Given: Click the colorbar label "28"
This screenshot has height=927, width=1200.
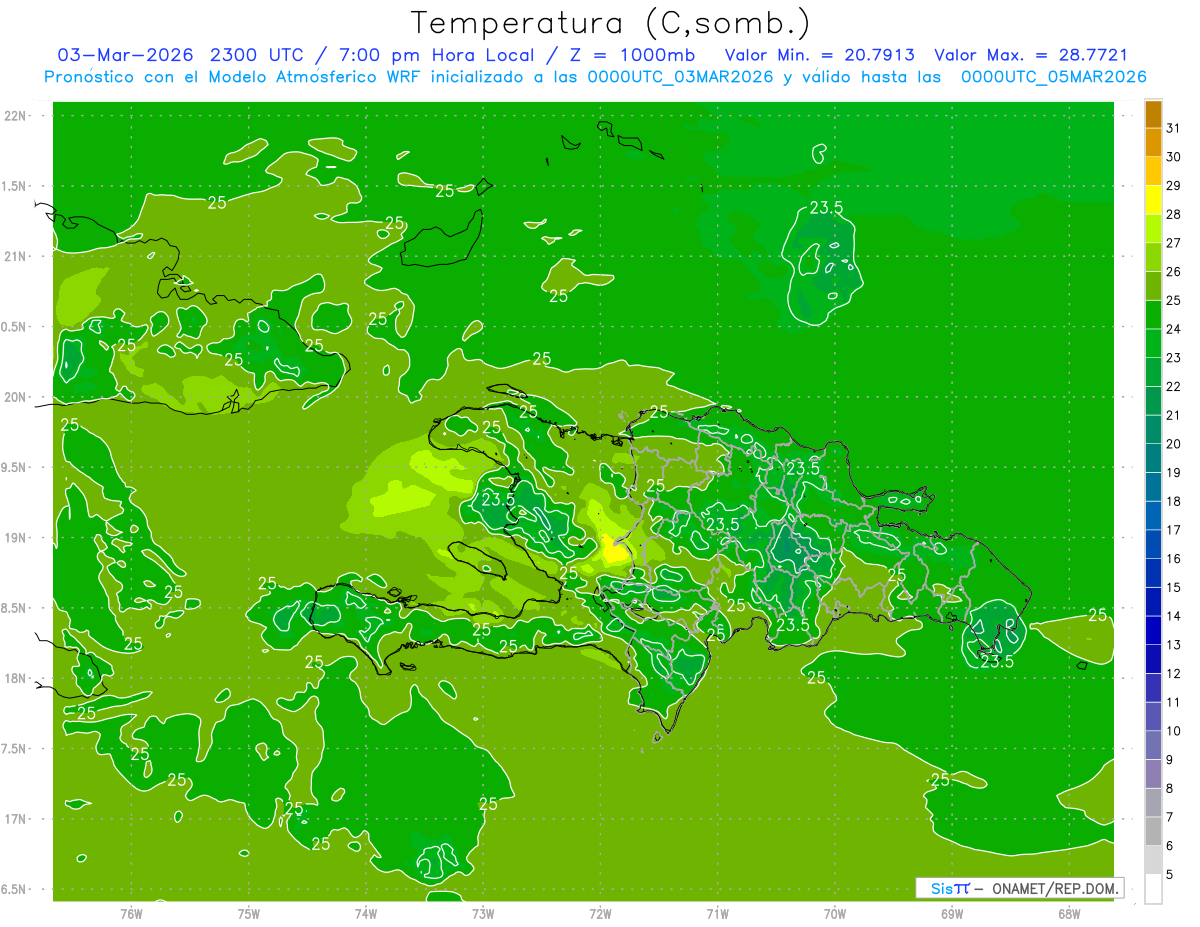Looking at the screenshot, I should (x=1174, y=214).
